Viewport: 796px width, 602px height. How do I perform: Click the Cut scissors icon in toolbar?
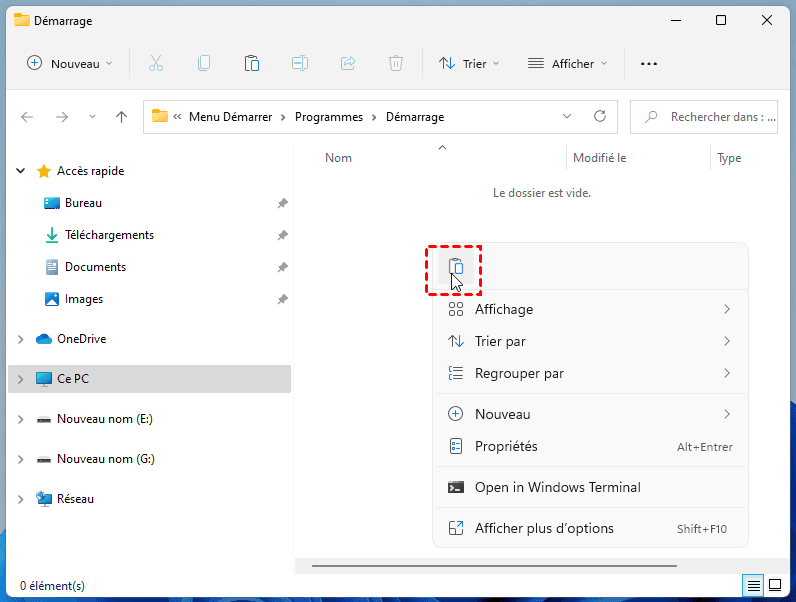(156, 63)
